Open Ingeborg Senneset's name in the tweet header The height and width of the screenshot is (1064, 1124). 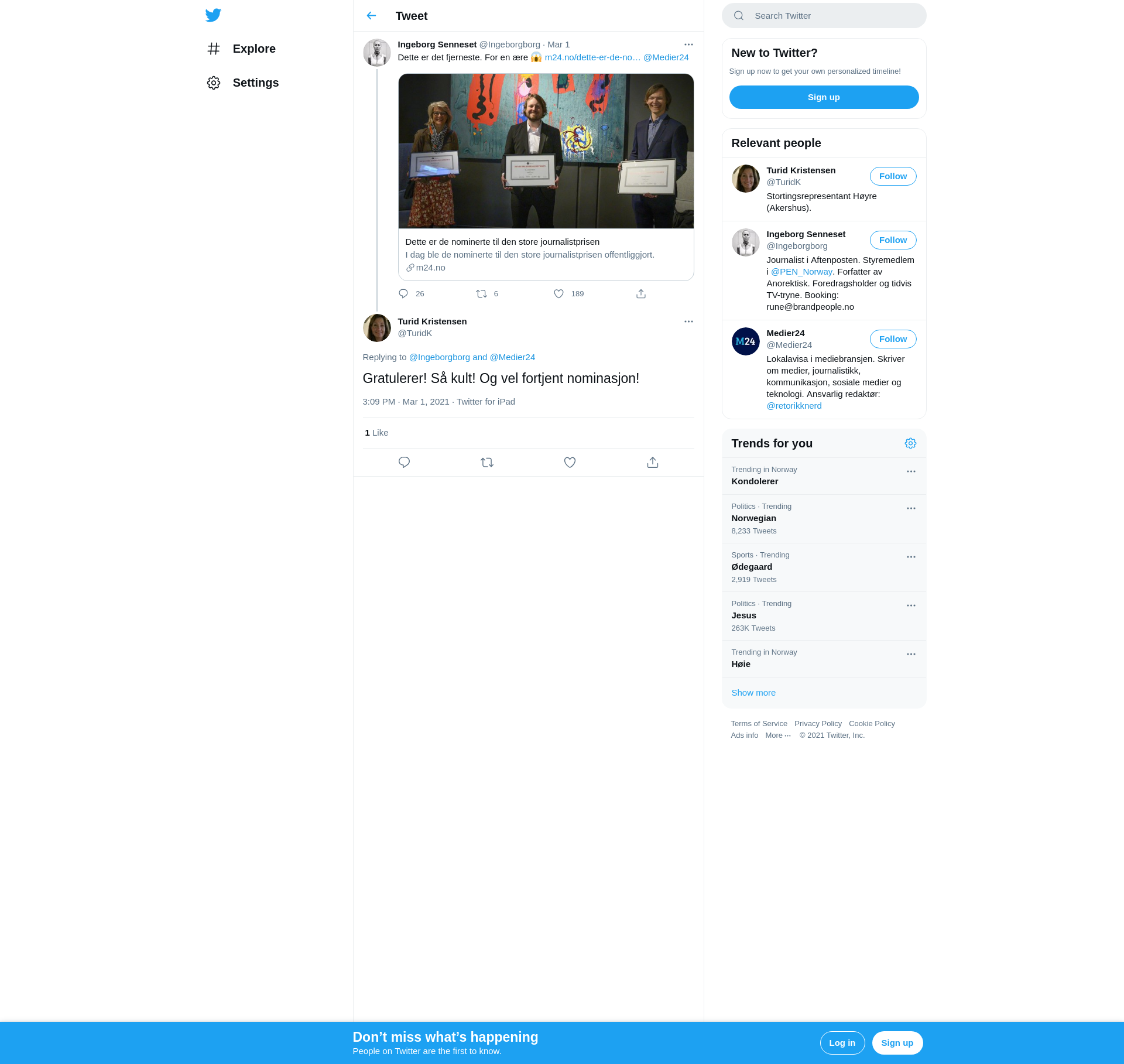(437, 45)
